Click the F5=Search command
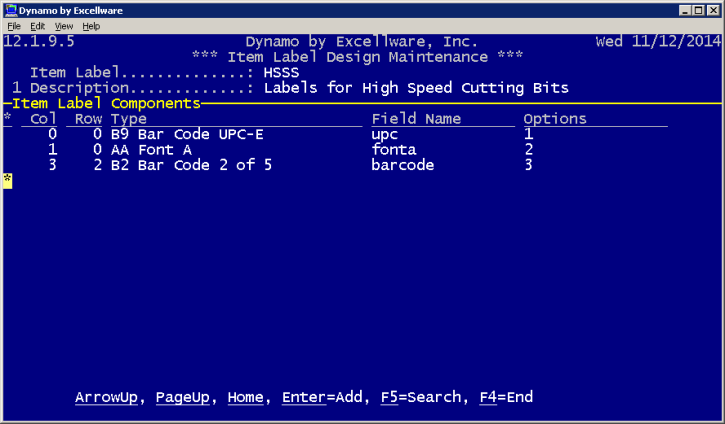This screenshot has height=424, width=725. (421, 397)
